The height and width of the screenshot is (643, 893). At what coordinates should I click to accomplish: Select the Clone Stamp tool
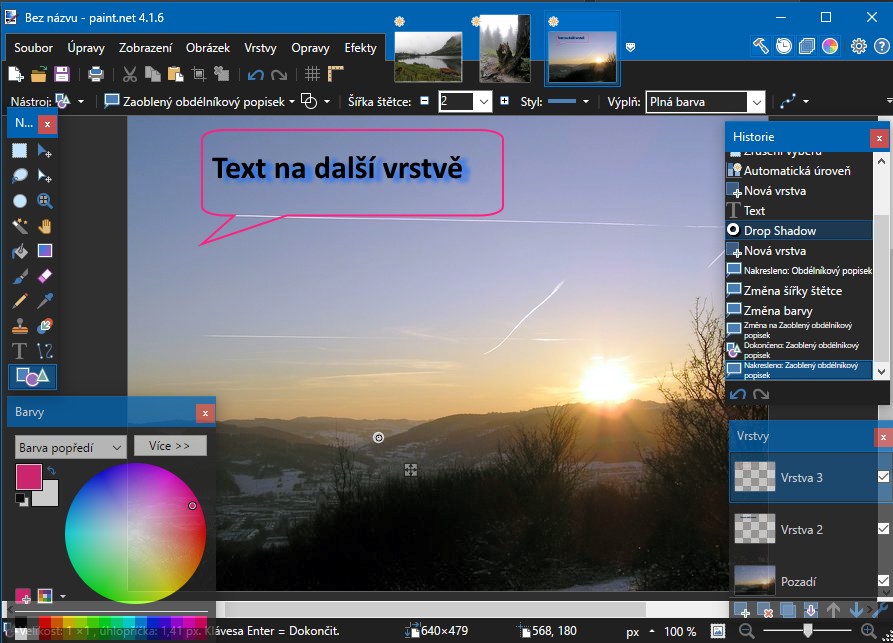coord(19,326)
